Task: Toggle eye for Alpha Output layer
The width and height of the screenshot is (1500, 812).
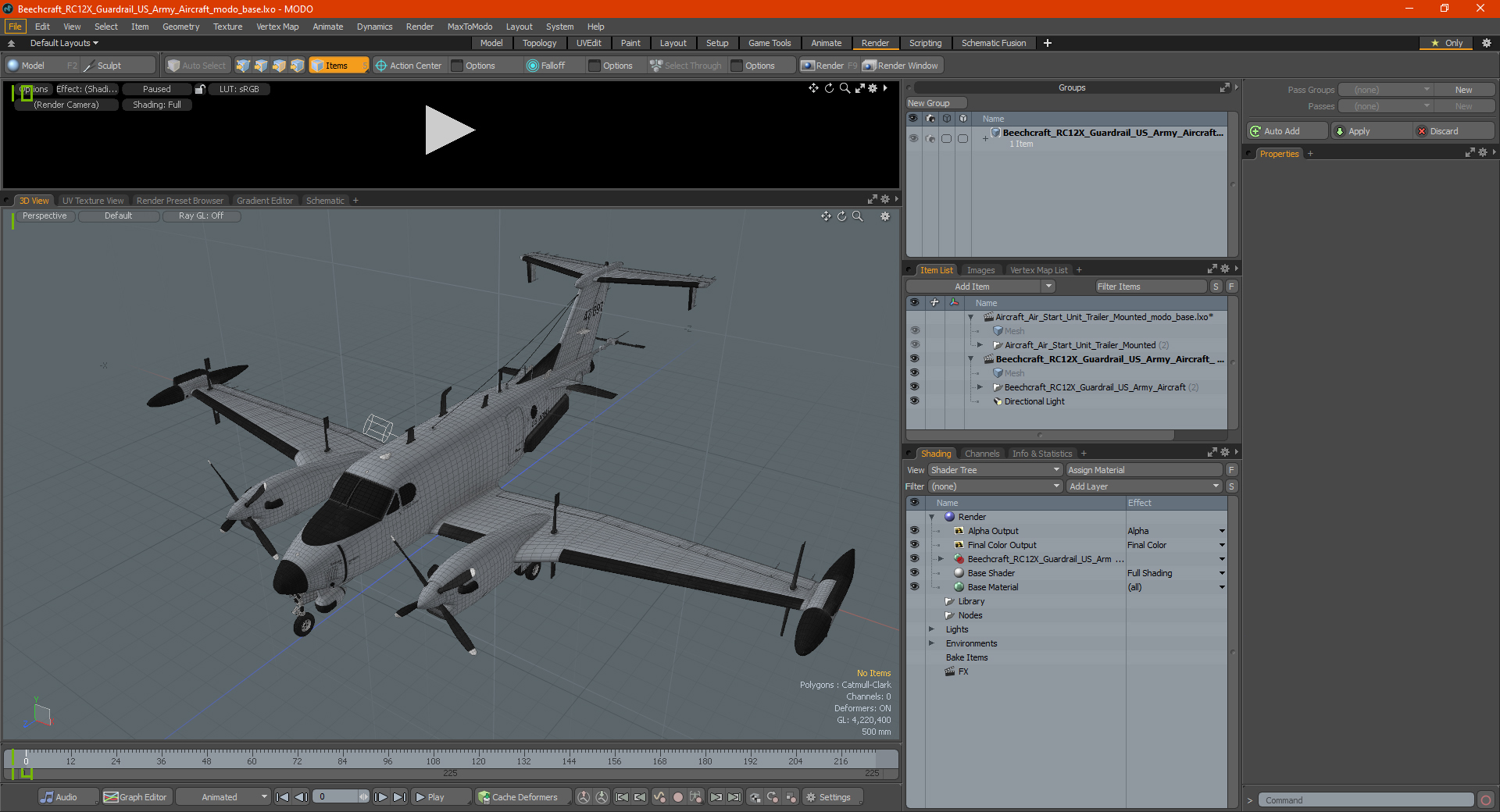Action: coord(914,530)
